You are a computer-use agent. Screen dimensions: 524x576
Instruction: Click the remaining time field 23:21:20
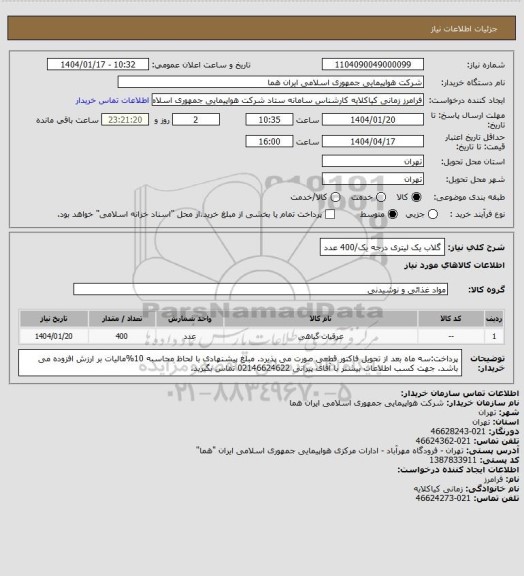coord(125,120)
